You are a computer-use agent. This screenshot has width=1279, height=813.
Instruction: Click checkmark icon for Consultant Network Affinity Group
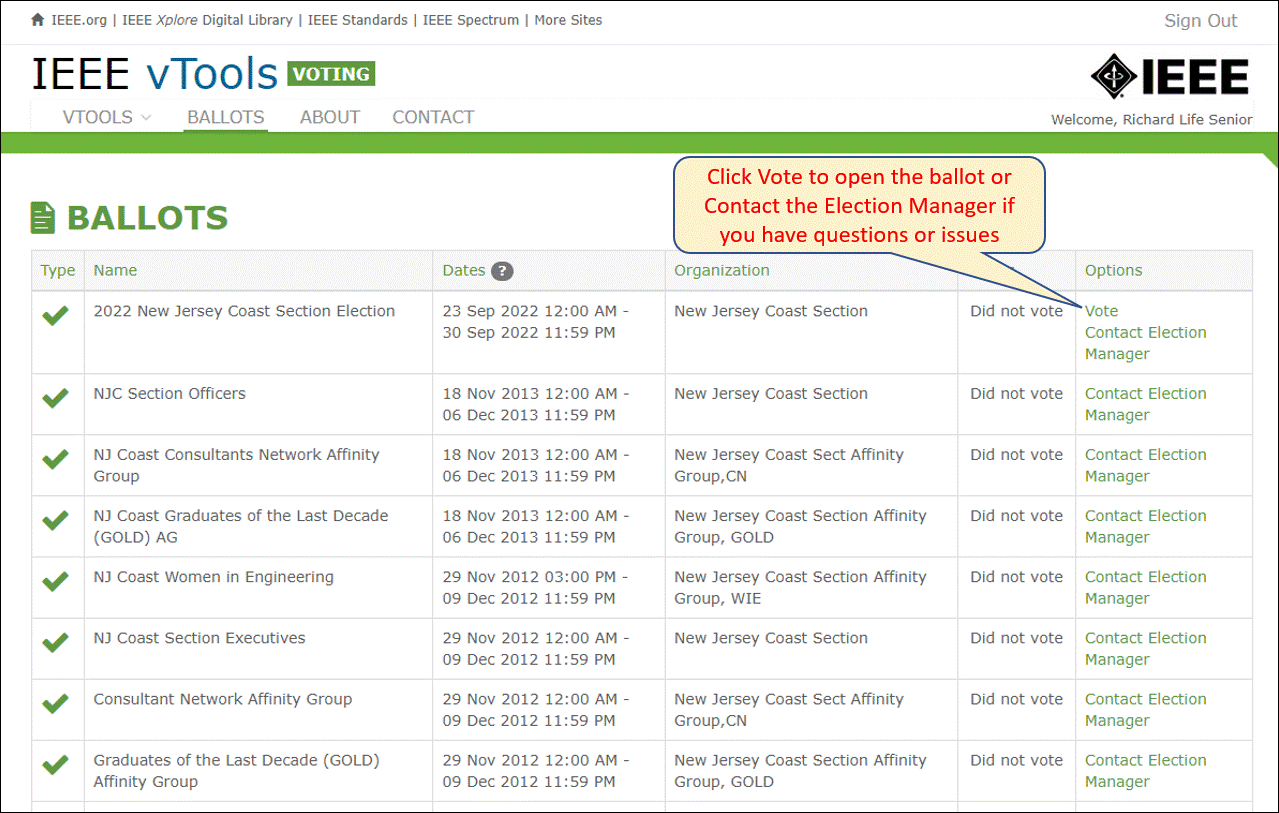tap(56, 703)
